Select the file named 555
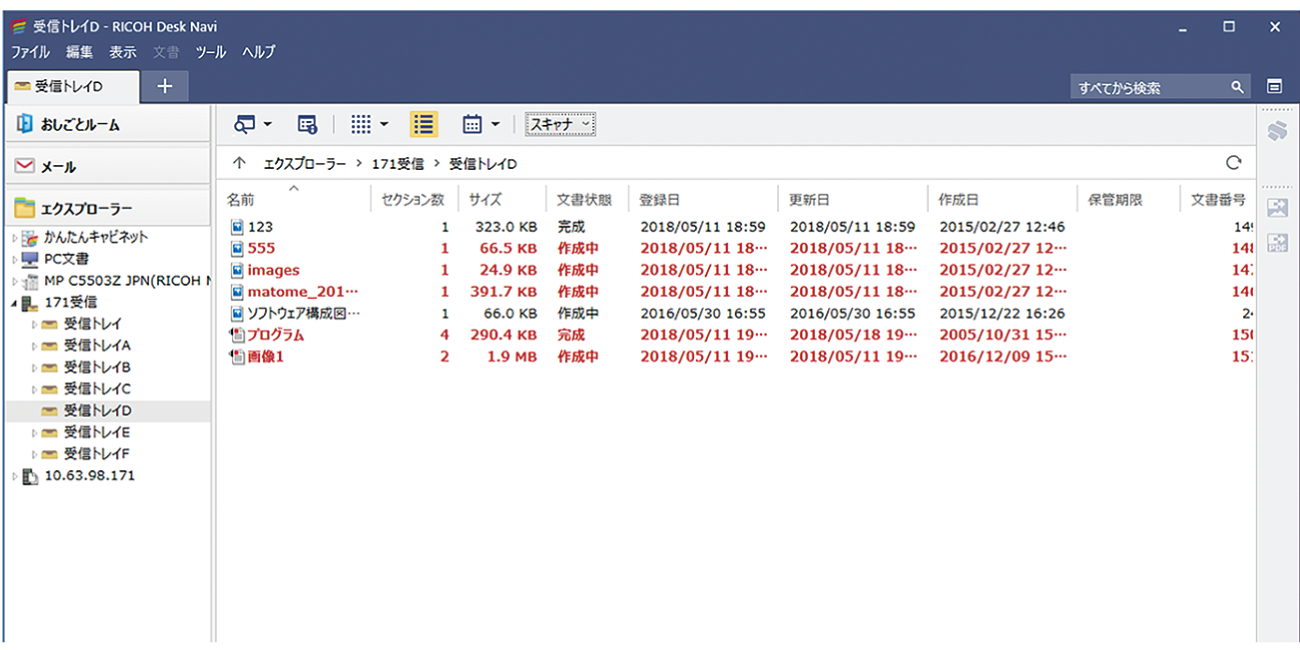 point(261,248)
